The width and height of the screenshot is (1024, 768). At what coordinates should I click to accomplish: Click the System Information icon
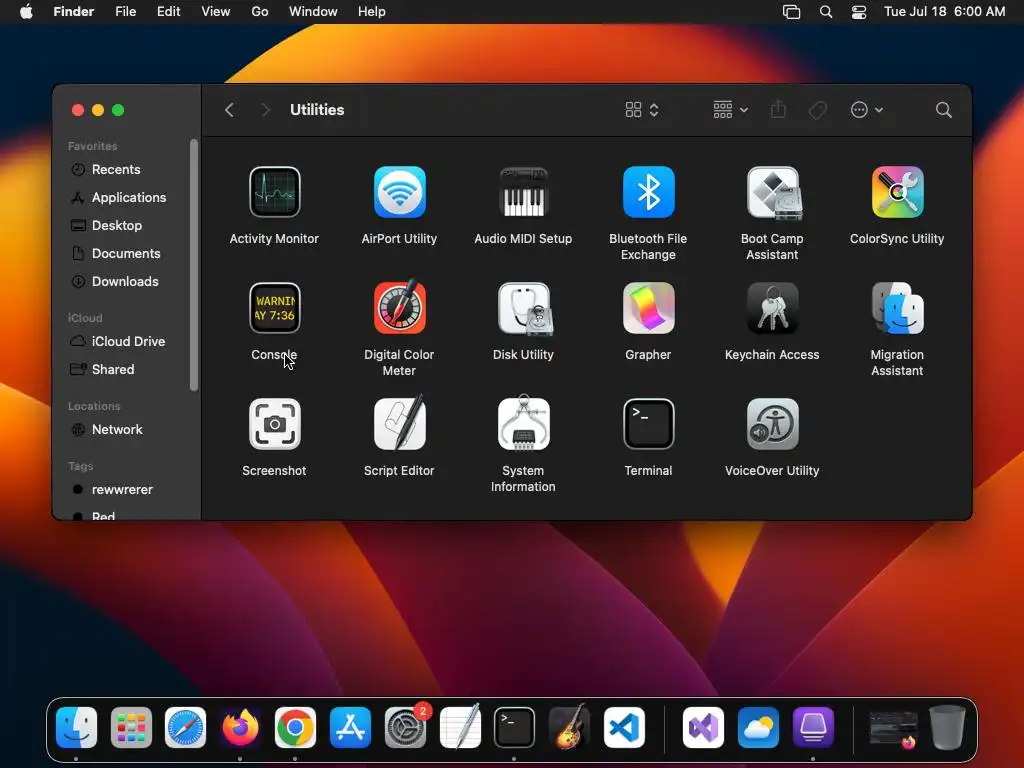(x=523, y=423)
